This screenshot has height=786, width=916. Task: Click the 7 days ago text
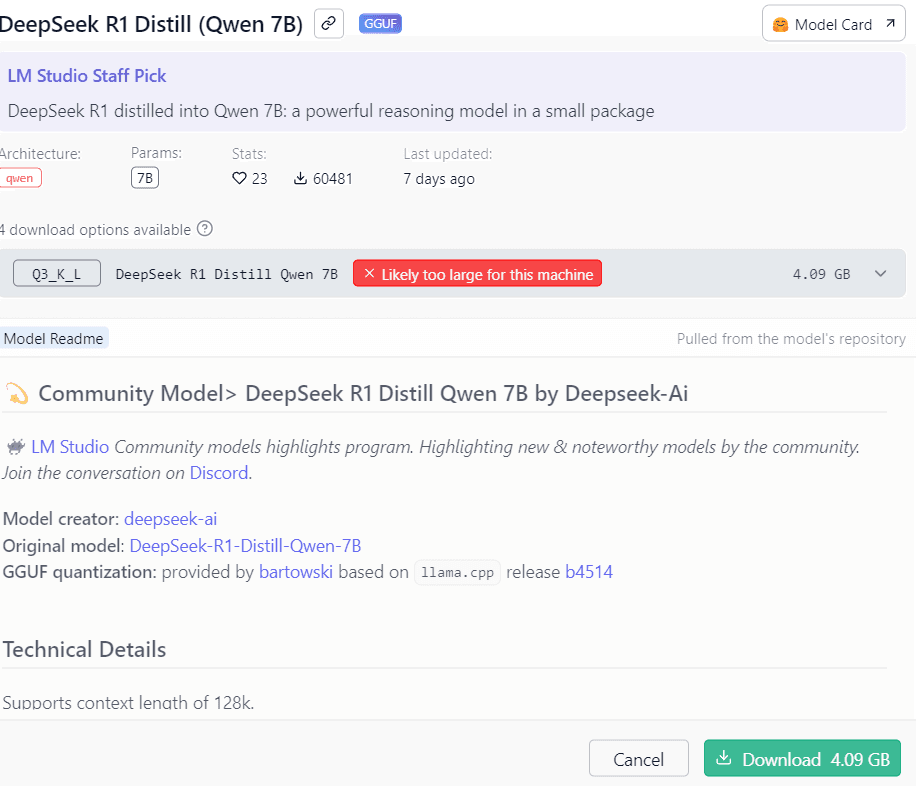click(x=439, y=179)
